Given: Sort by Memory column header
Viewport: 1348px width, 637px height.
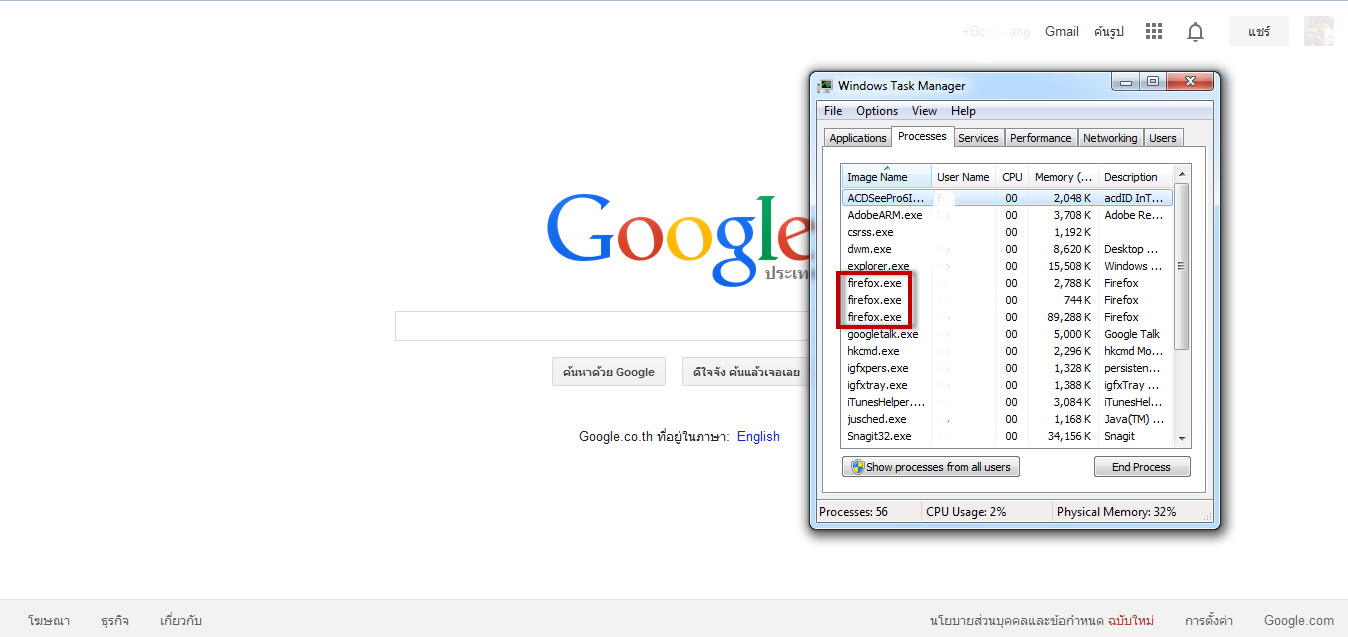Looking at the screenshot, I should click(1063, 177).
